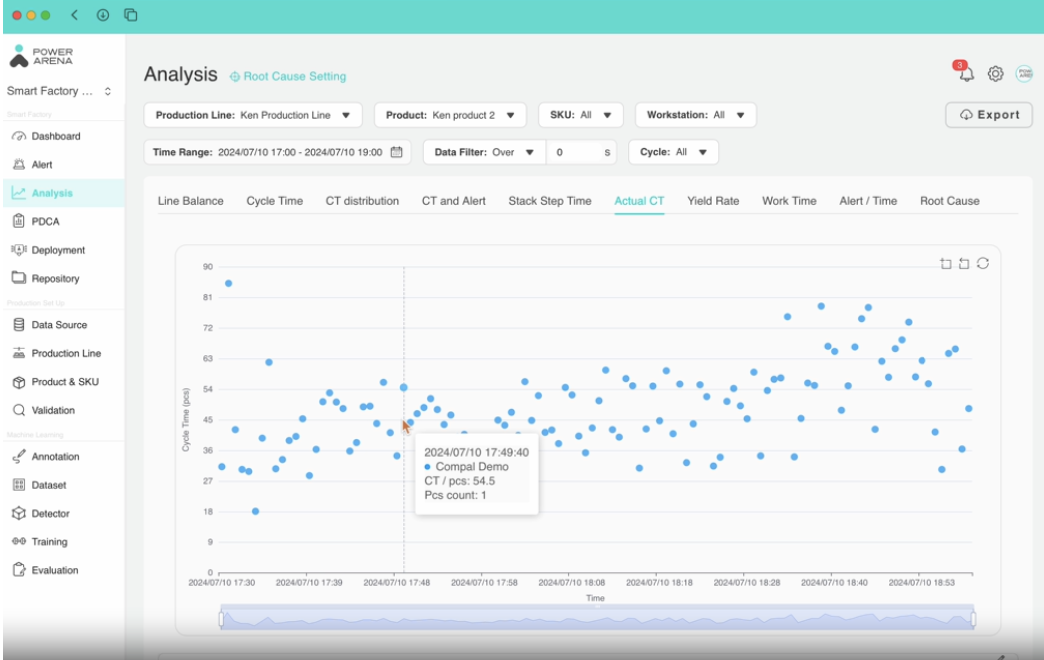Switch to Work Time tab

(789, 201)
